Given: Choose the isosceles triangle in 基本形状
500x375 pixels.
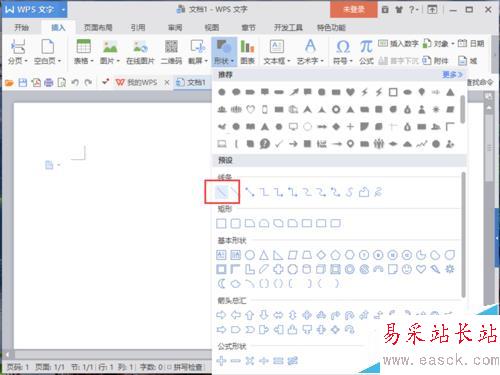Looking at the screenshot, I should tap(264, 255).
